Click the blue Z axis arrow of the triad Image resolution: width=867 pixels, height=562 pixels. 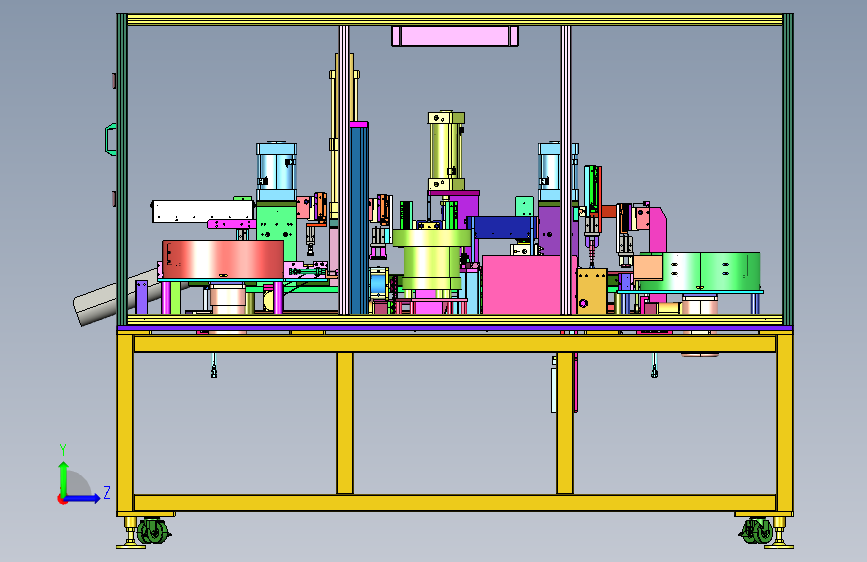(x=82, y=498)
